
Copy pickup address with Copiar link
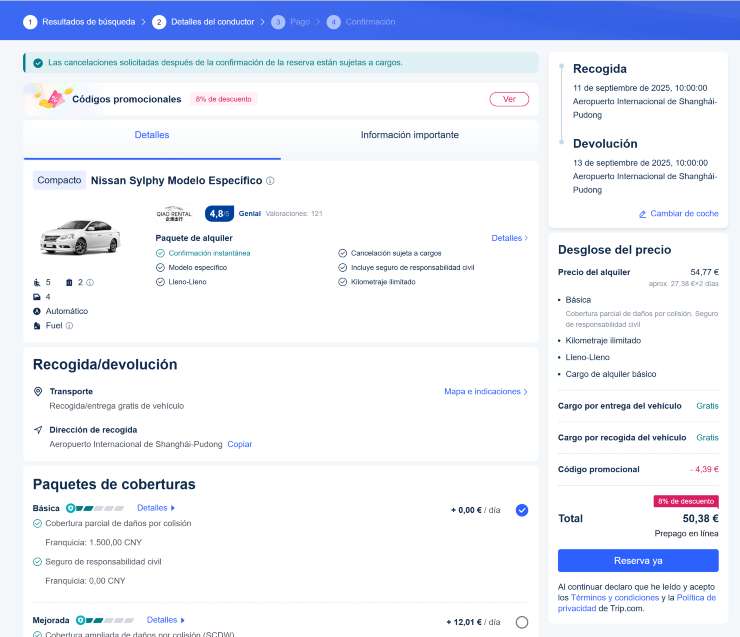(240, 444)
